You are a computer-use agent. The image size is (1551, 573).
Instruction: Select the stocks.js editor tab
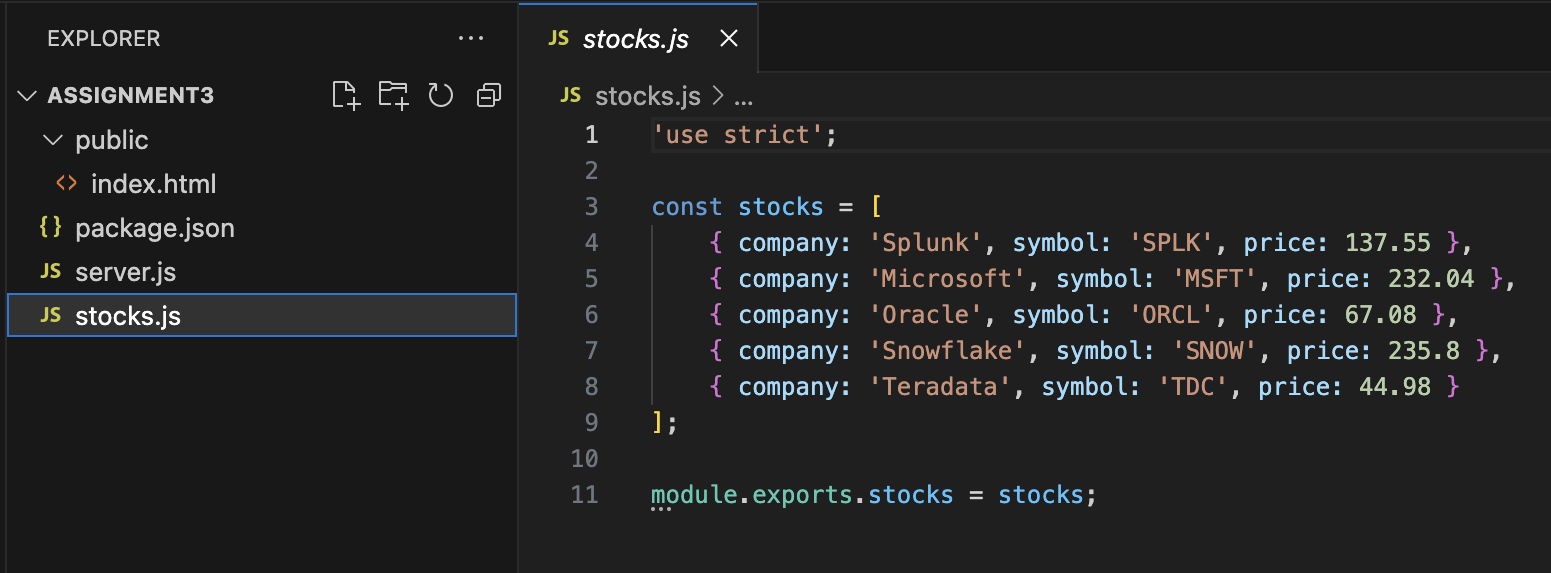click(x=638, y=39)
